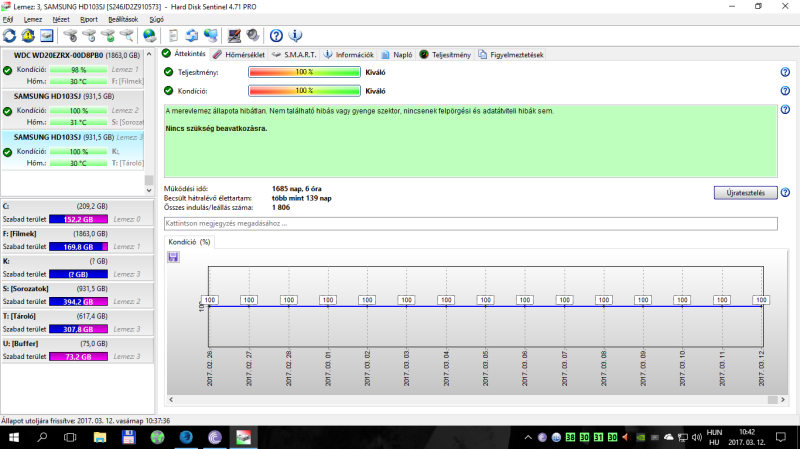The height and width of the screenshot is (449, 800).
Task: Click the graph scroll right arrow
Action: coord(783,400)
